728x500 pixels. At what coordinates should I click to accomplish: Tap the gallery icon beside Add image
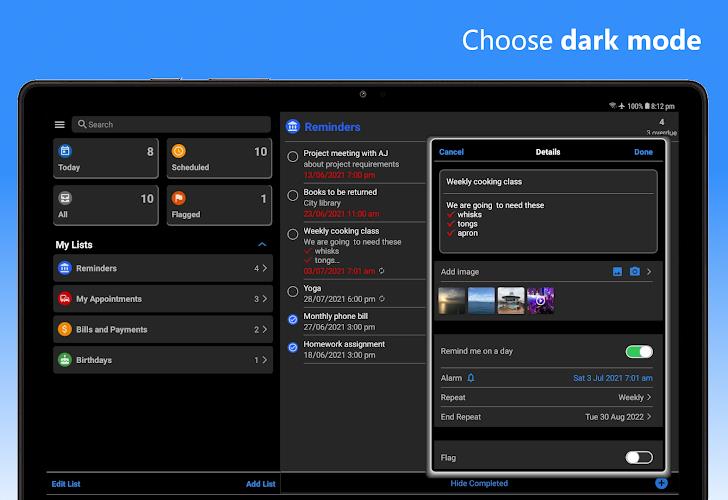(x=618, y=272)
